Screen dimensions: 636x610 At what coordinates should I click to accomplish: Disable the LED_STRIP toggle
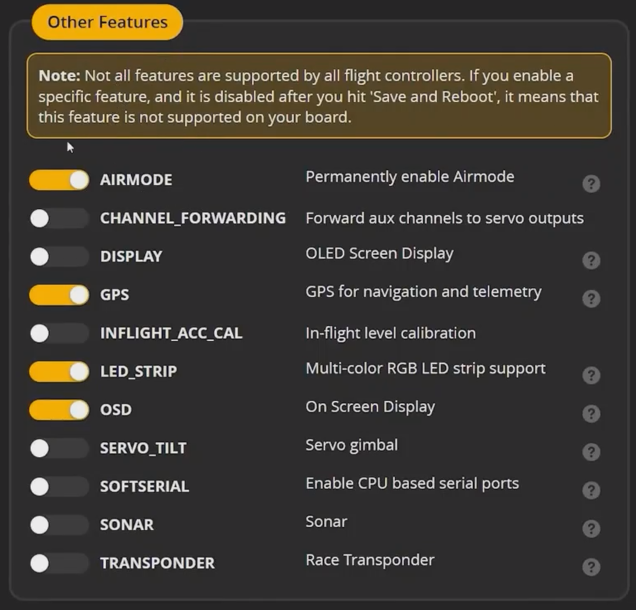(59, 372)
